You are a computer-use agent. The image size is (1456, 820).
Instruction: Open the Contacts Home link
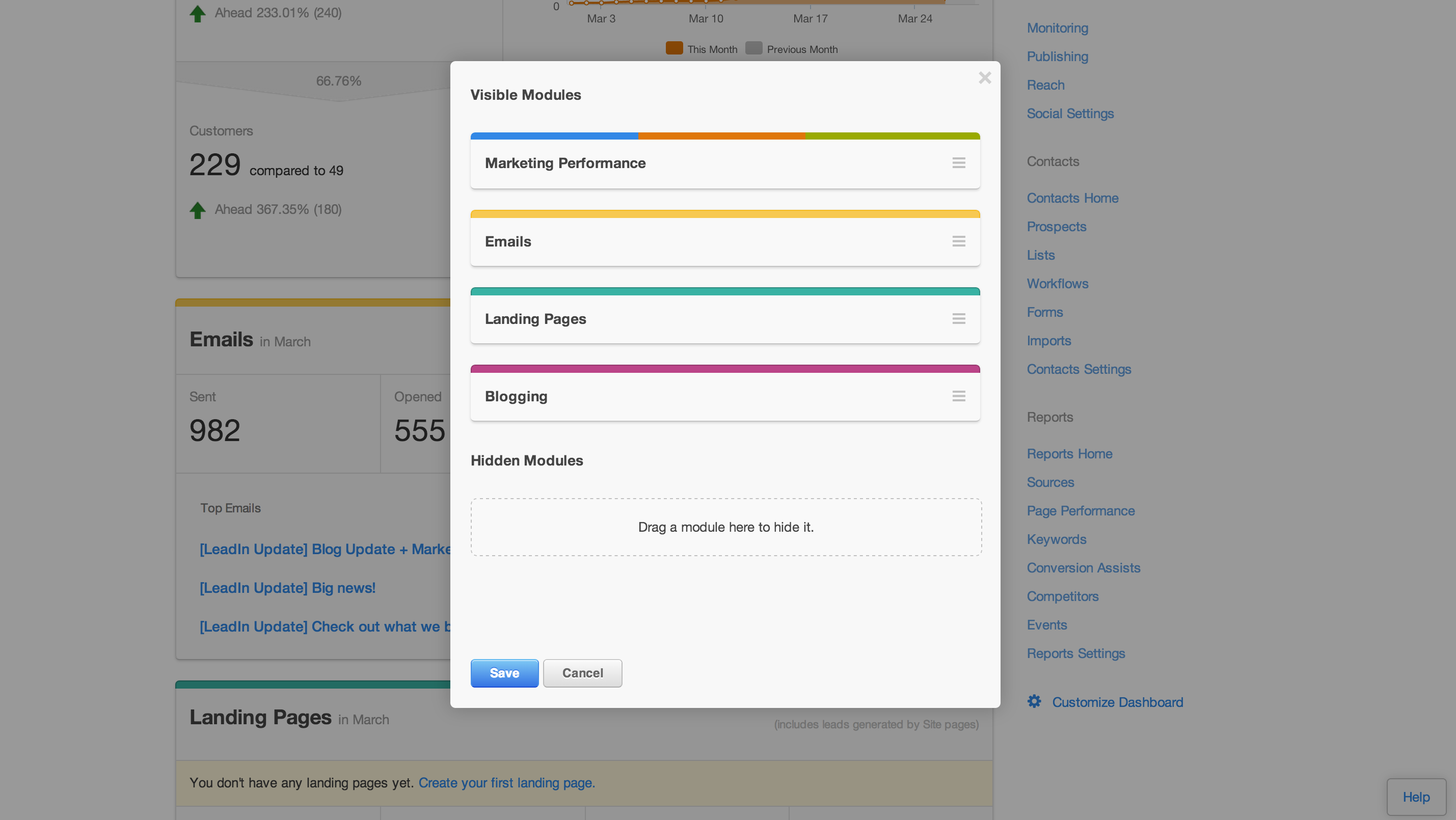(x=1072, y=198)
